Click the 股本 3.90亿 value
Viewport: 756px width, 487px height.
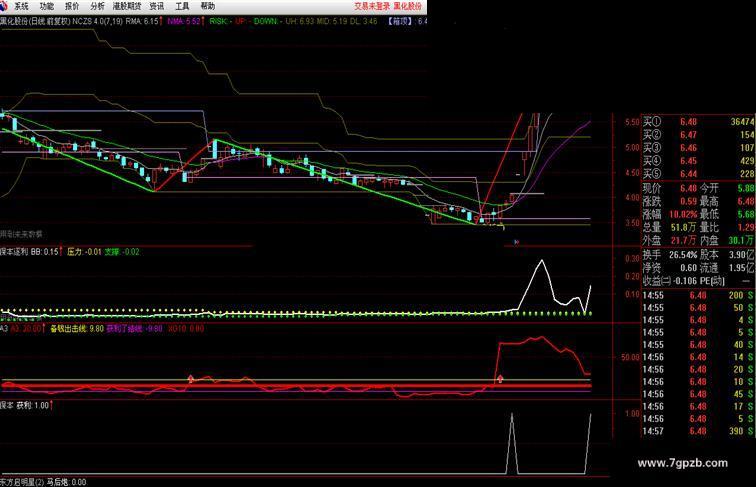pyautogui.click(x=742, y=255)
